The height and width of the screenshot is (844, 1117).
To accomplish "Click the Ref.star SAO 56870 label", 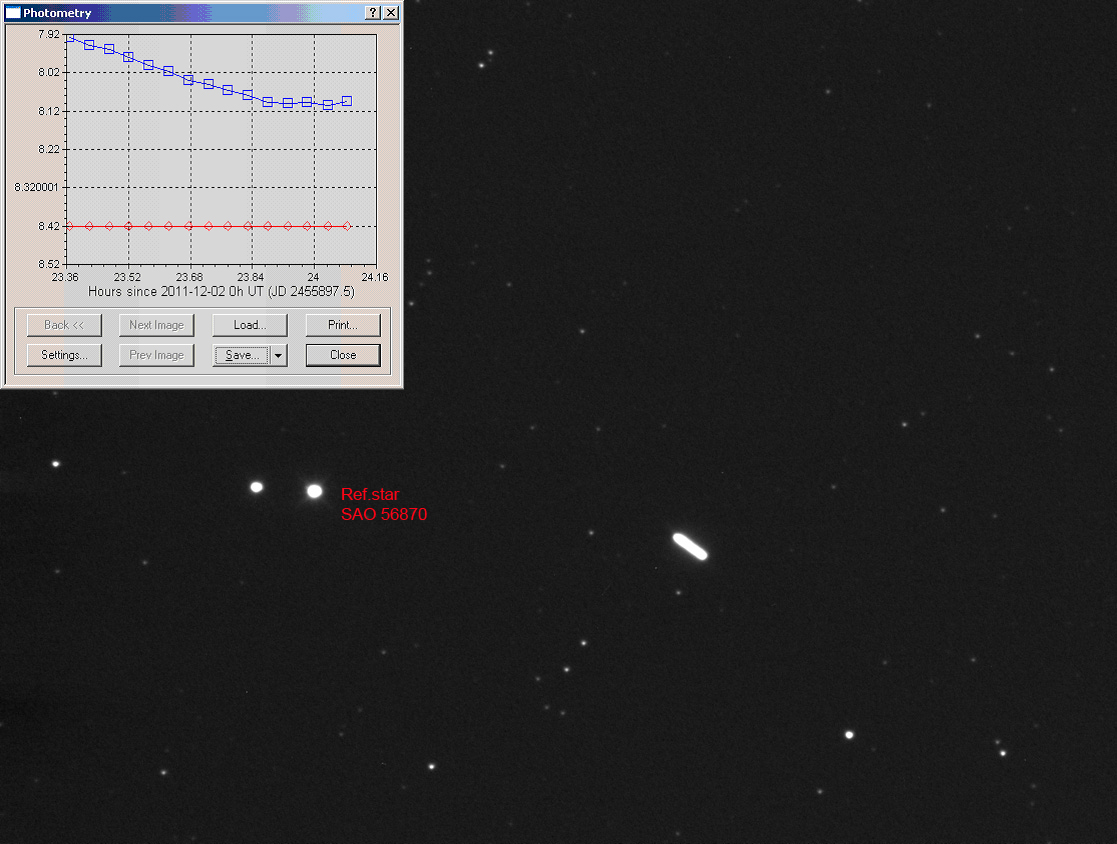I will pyautogui.click(x=384, y=504).
